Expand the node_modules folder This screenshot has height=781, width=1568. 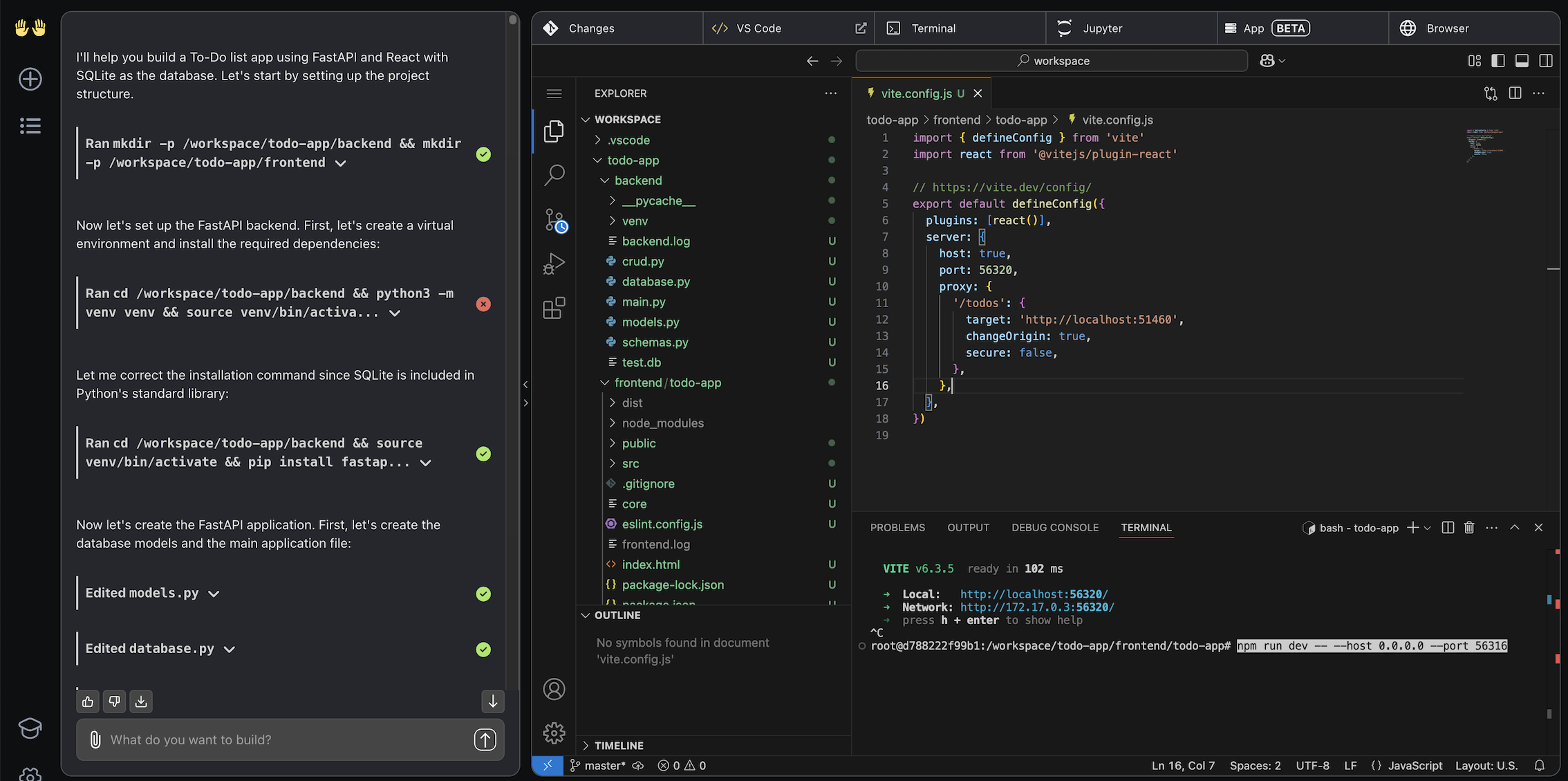662,423
